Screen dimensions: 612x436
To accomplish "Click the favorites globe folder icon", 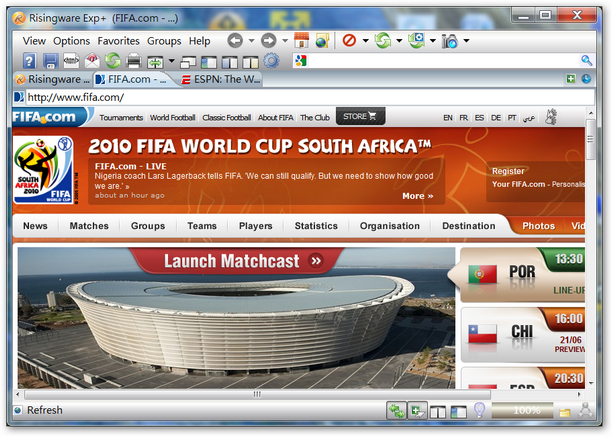I will coord(323,41).
